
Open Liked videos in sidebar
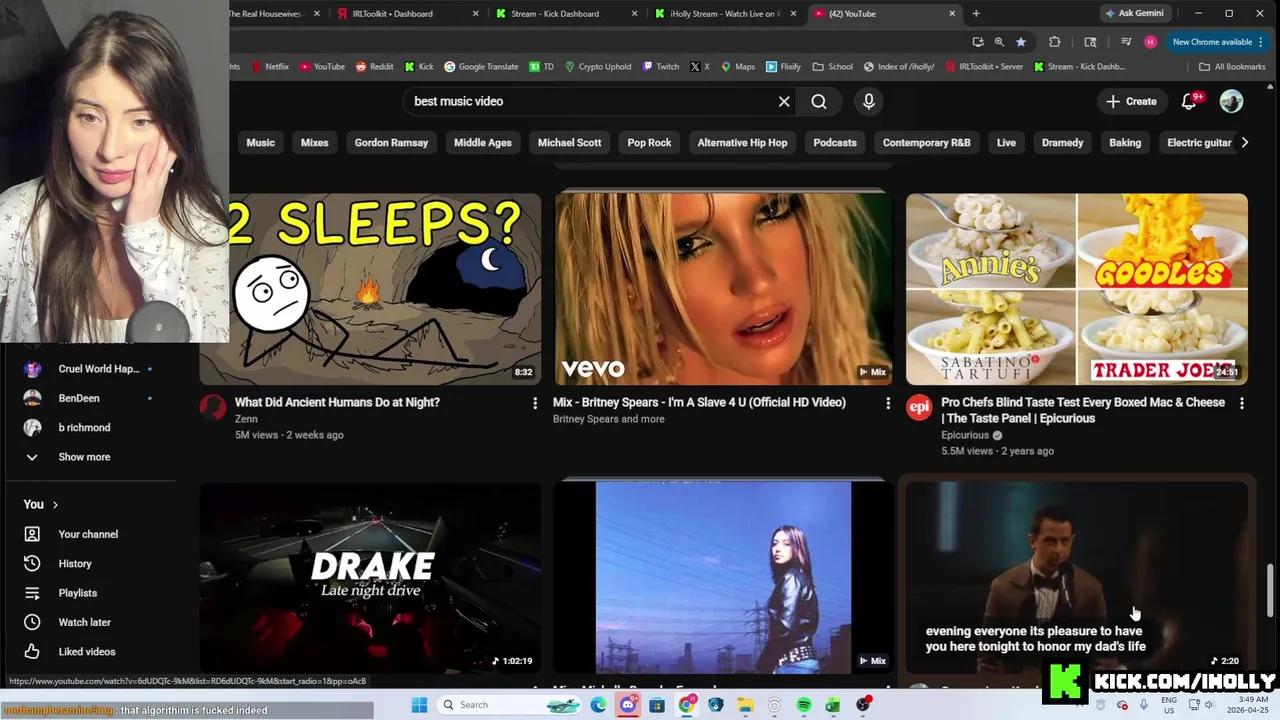point(87,652)
